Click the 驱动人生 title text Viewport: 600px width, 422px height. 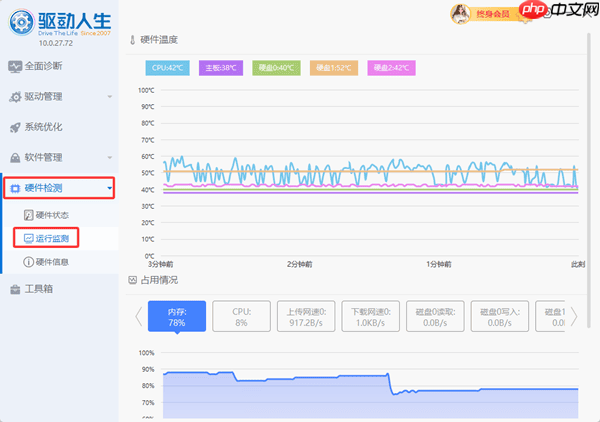[x=75, y=20]
